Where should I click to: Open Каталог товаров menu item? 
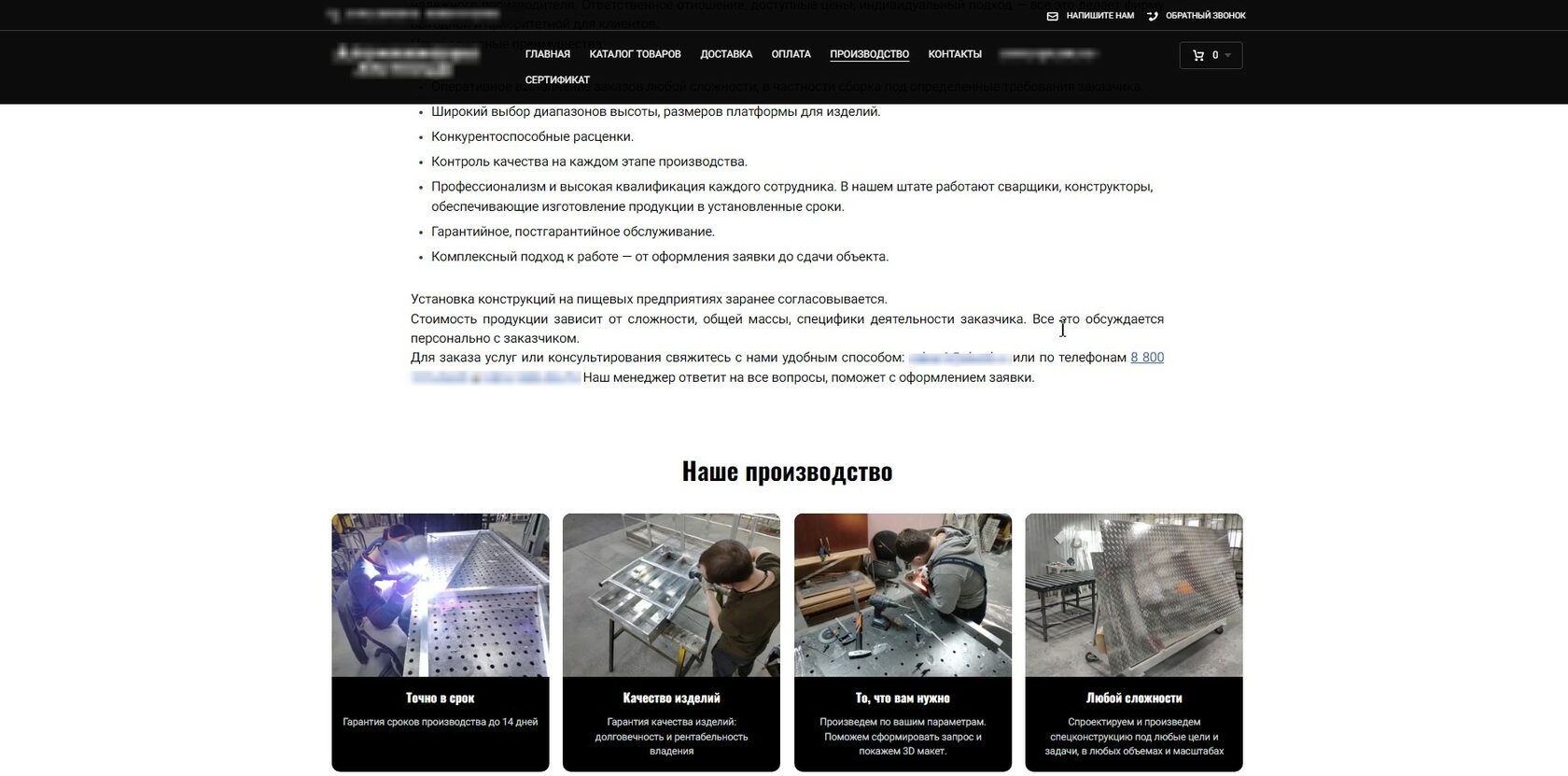tap(635, 54)
